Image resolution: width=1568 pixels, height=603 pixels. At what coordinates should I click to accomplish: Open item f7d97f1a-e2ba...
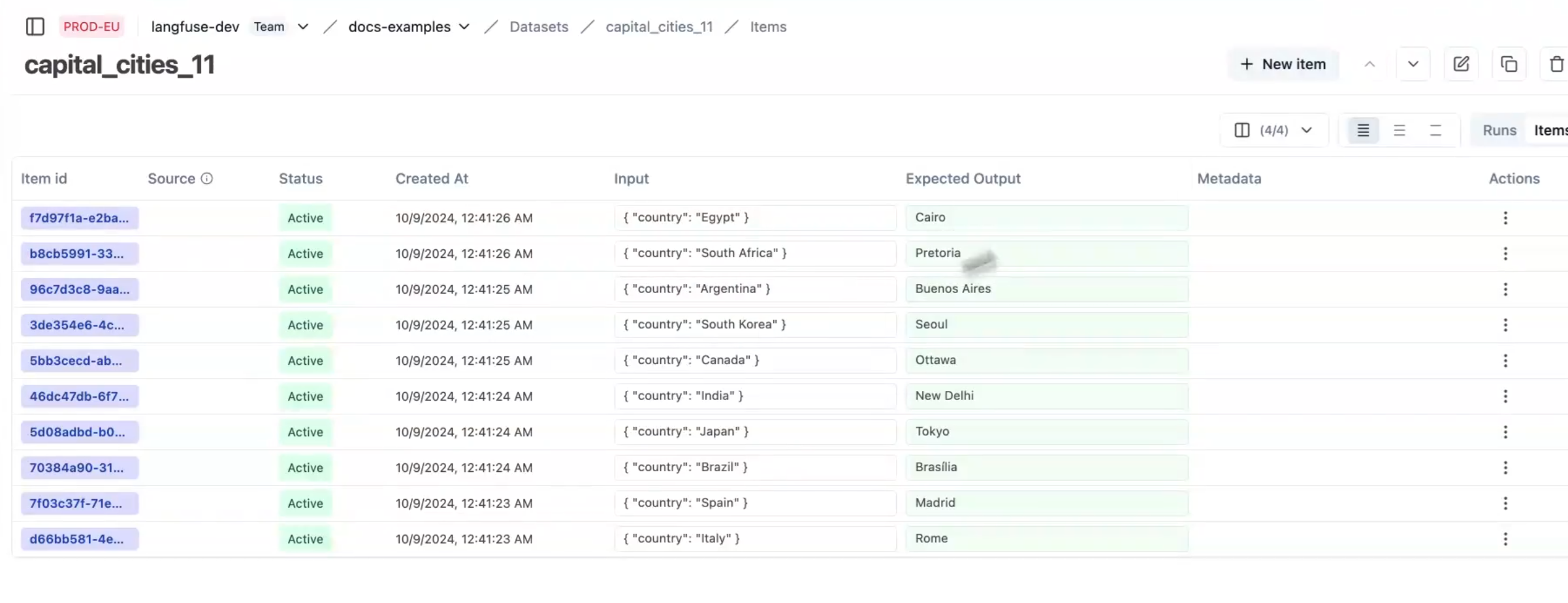click(80, 218)
